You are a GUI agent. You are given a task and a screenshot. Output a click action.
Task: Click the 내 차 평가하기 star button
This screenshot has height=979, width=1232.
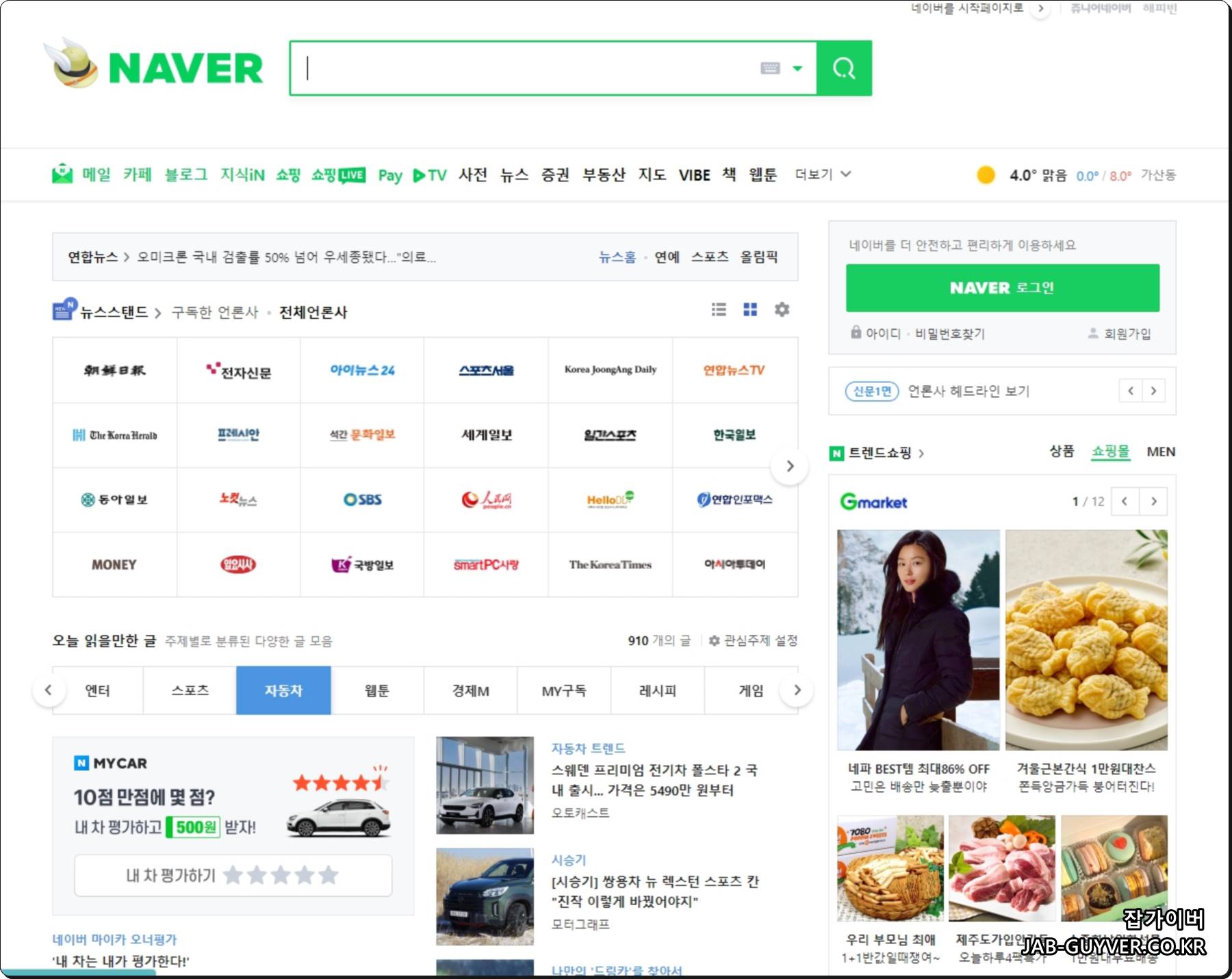pos(233,875)
